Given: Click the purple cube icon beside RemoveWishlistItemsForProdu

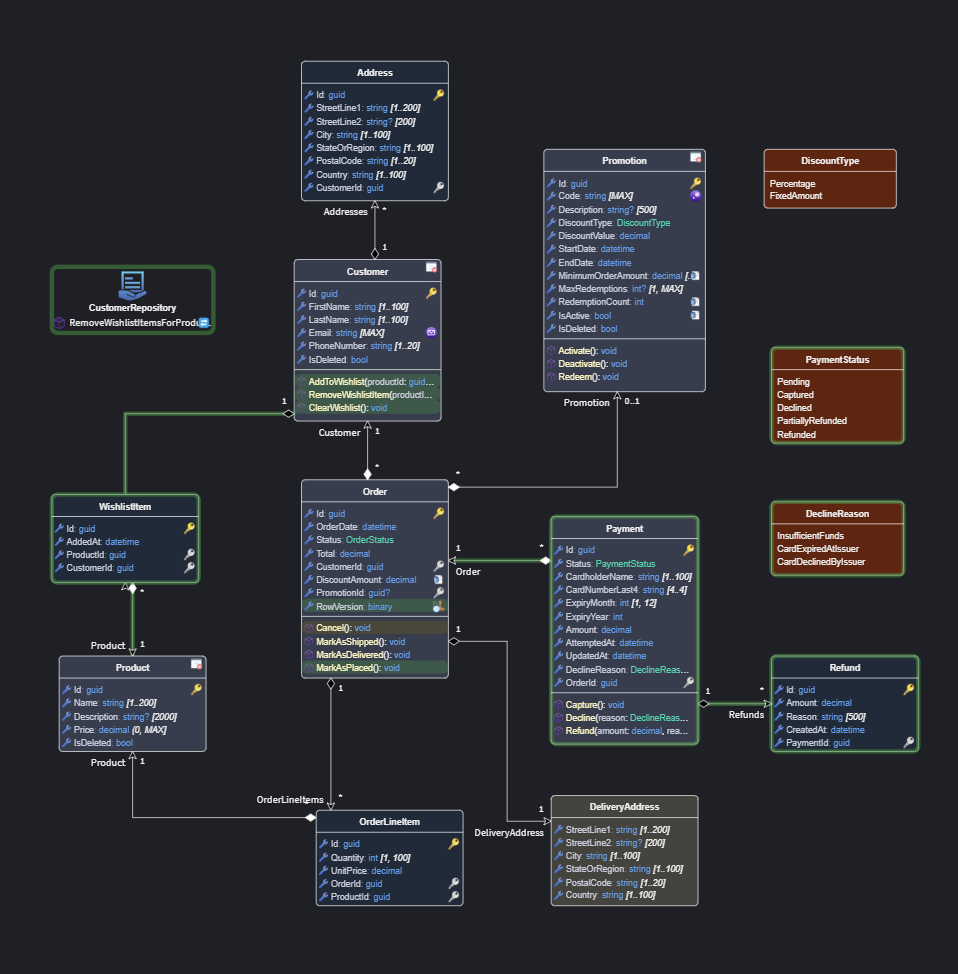Looking at the screenshot, I should (x=60, y=323).
